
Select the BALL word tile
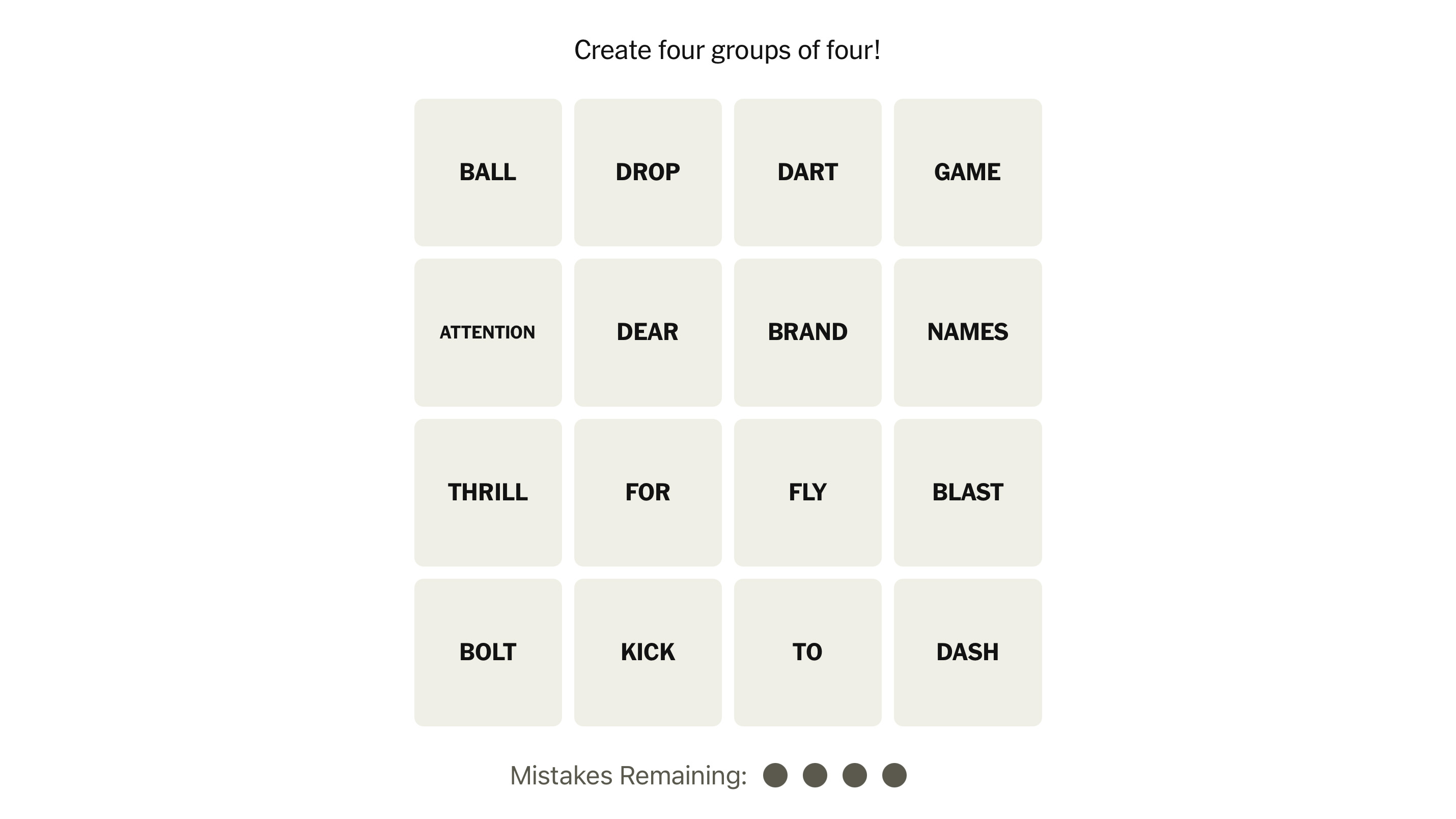pyautogui.click(x=488, y=173)
